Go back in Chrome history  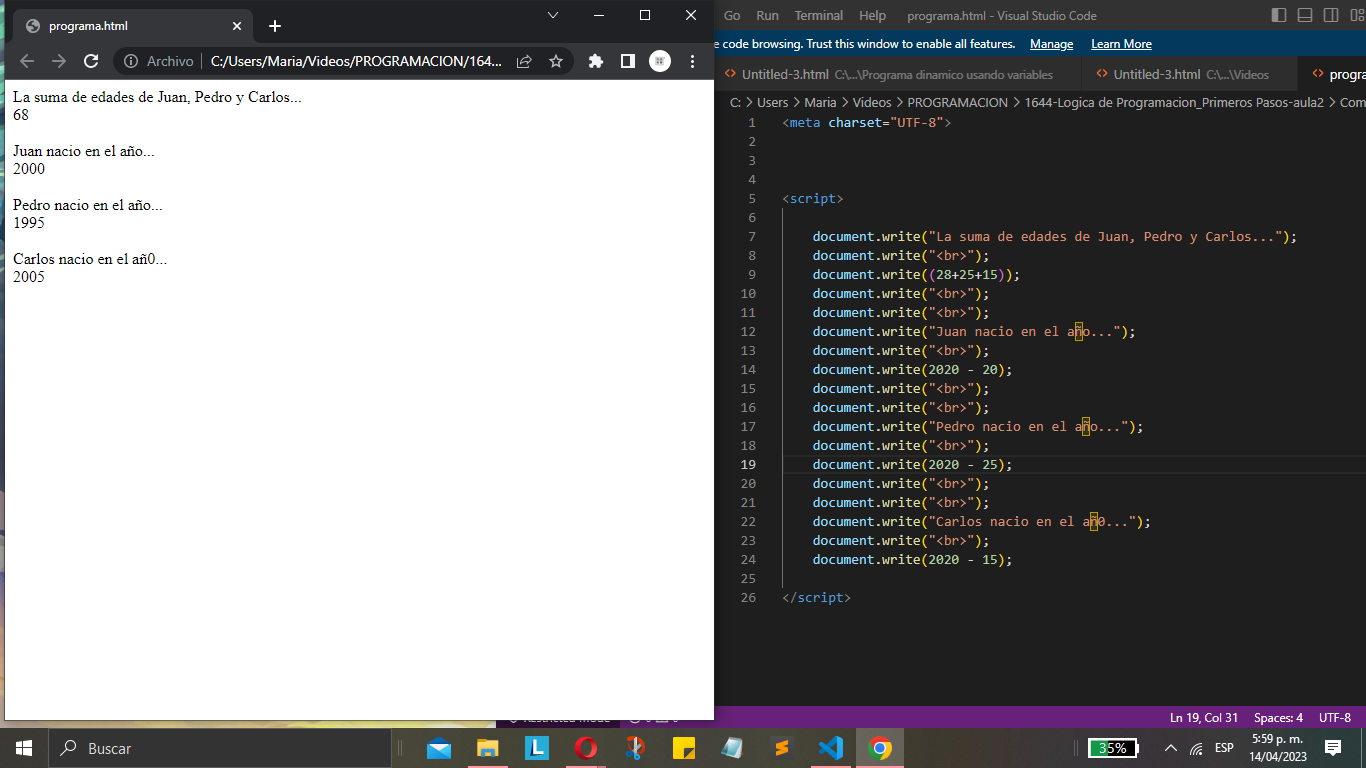(x=27, y=61)
